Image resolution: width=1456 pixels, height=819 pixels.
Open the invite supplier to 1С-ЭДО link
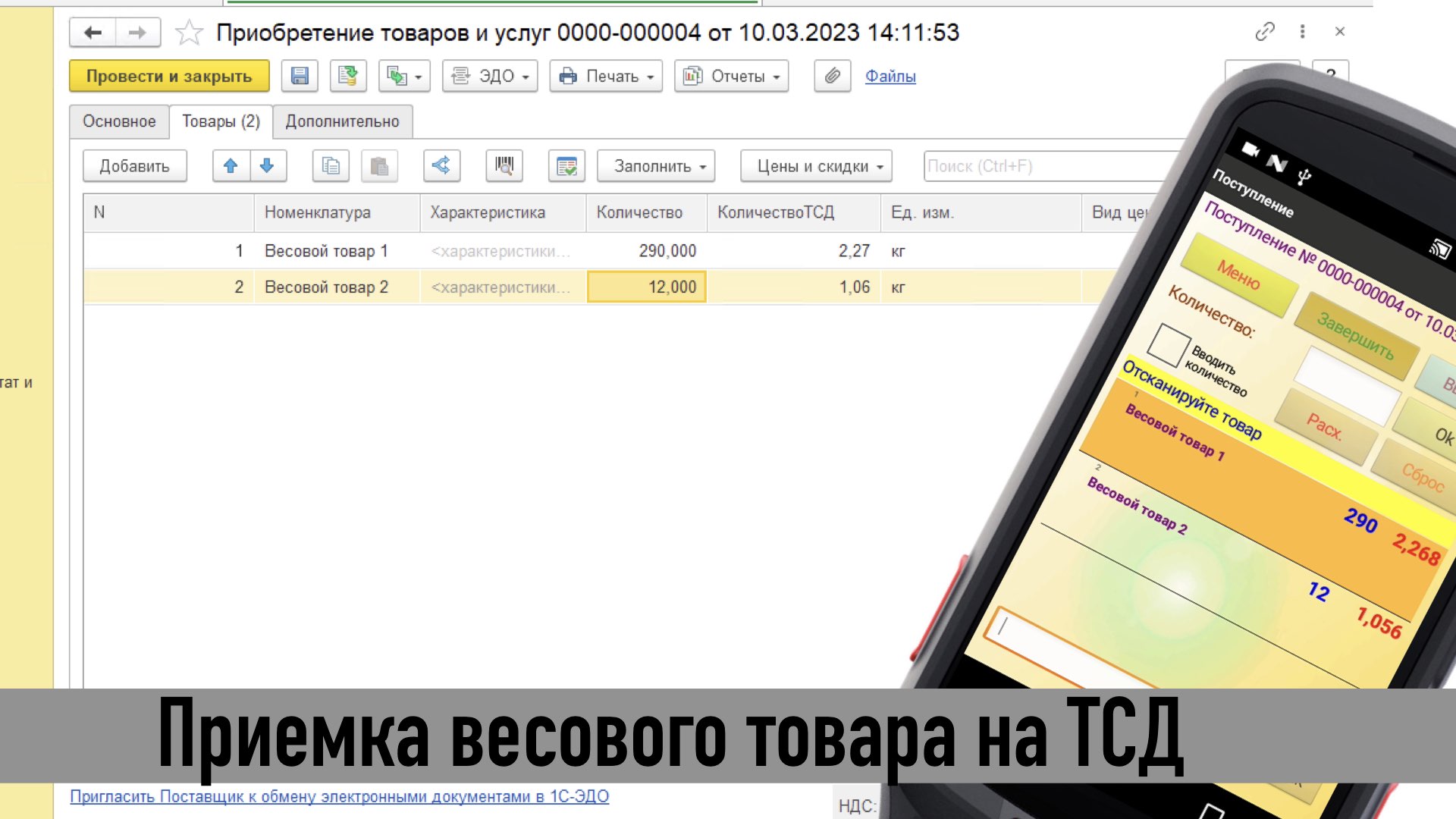pyautogui.click(x=339, y=797)
